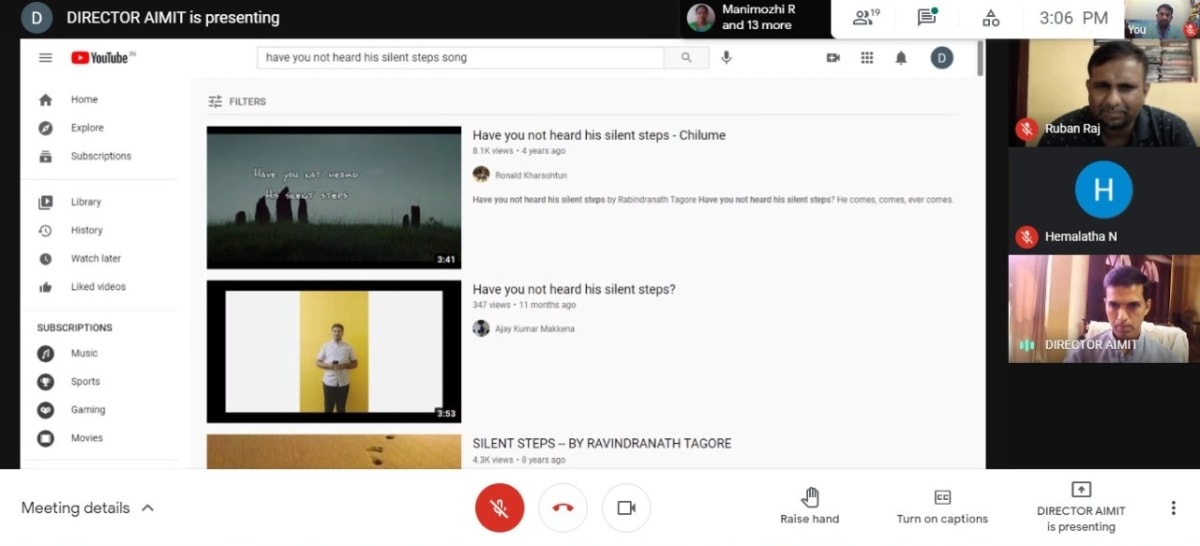1200x546 pixels.
Task: Select Ruban Raj video tile
Action: pos(1104,93)
